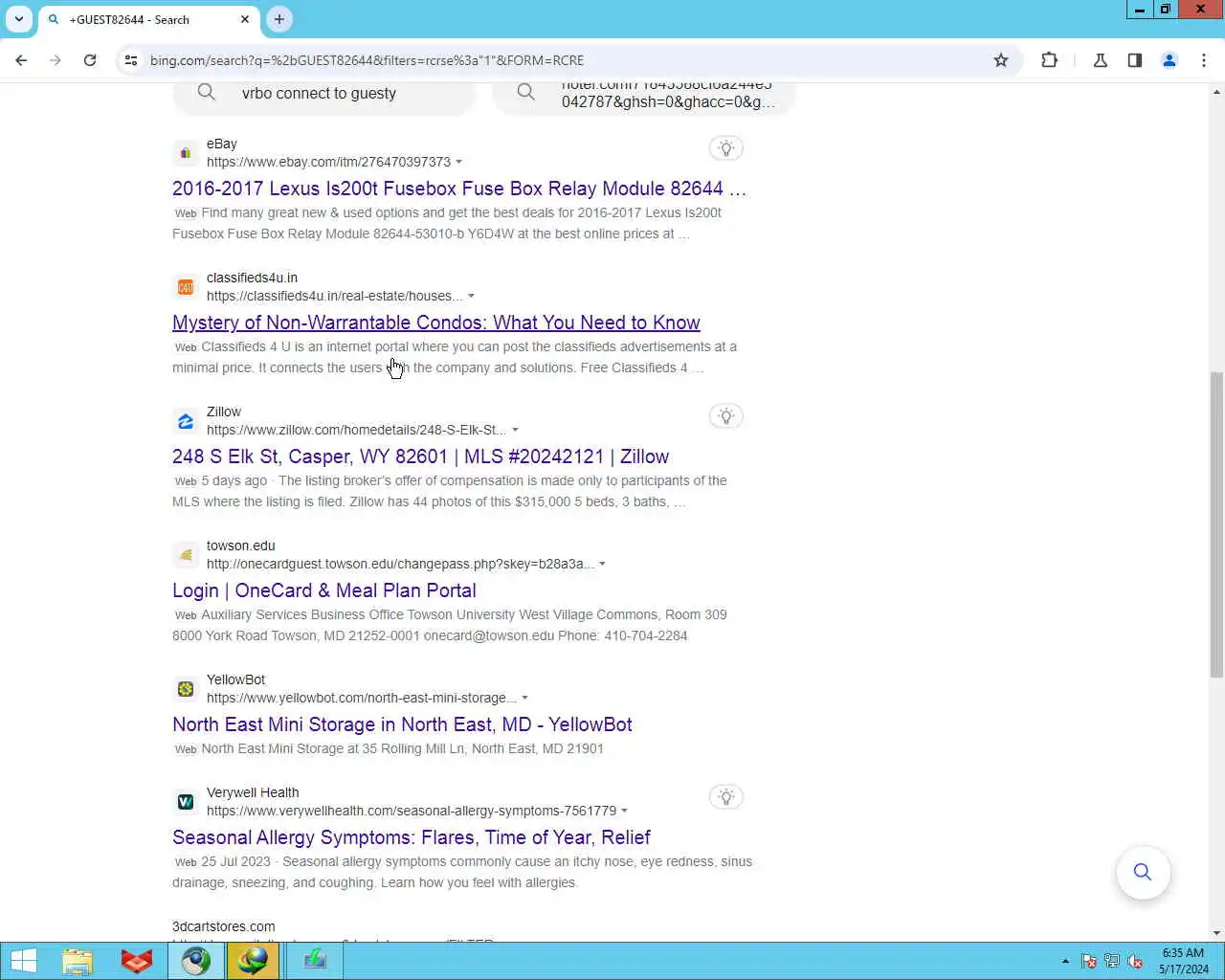This screenshot has height=980, width=1225.
Task: Open the user profile icon
Action: (x=1169, y=60)
